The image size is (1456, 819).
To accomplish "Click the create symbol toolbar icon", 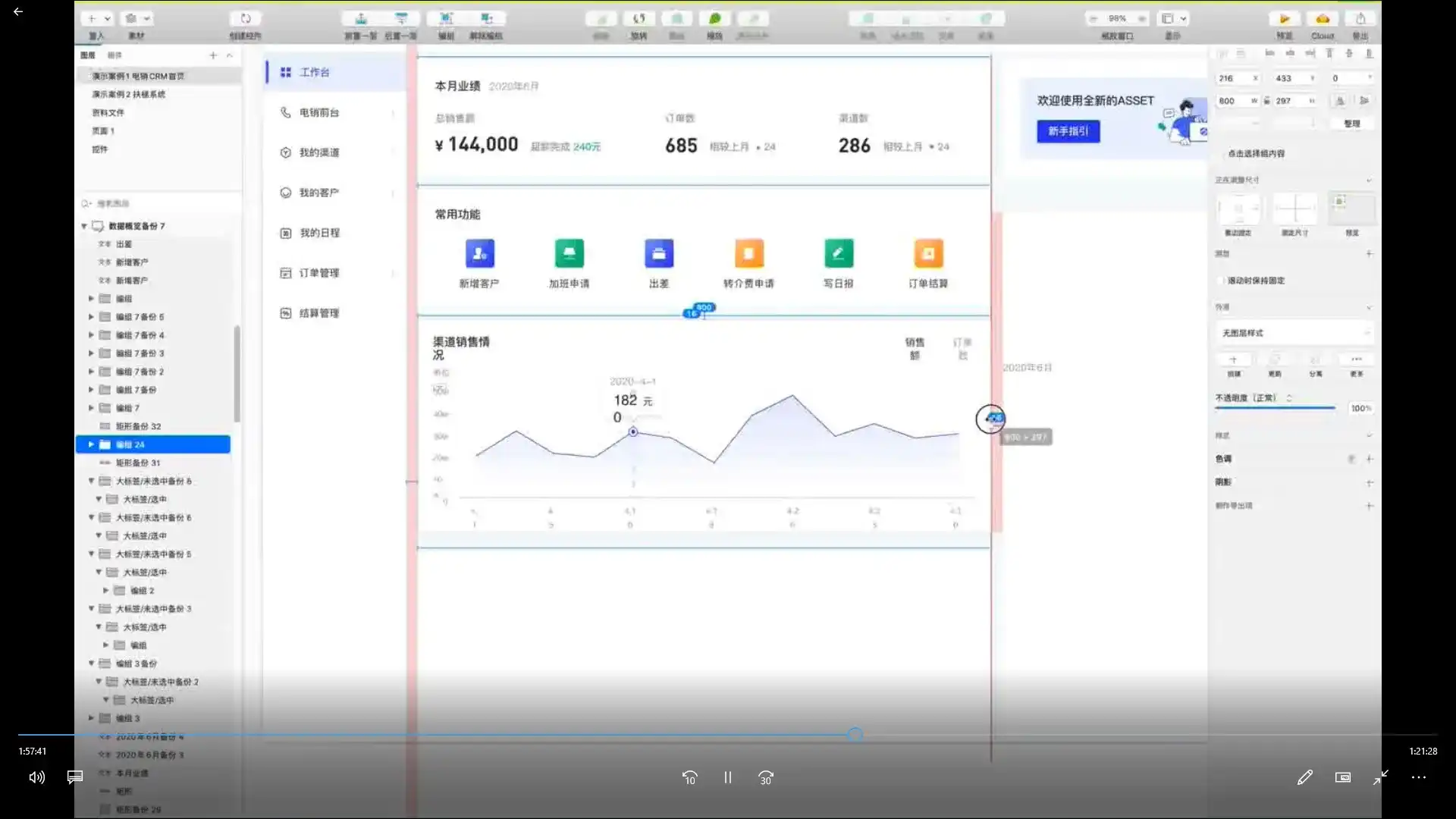I will [245, 19].
